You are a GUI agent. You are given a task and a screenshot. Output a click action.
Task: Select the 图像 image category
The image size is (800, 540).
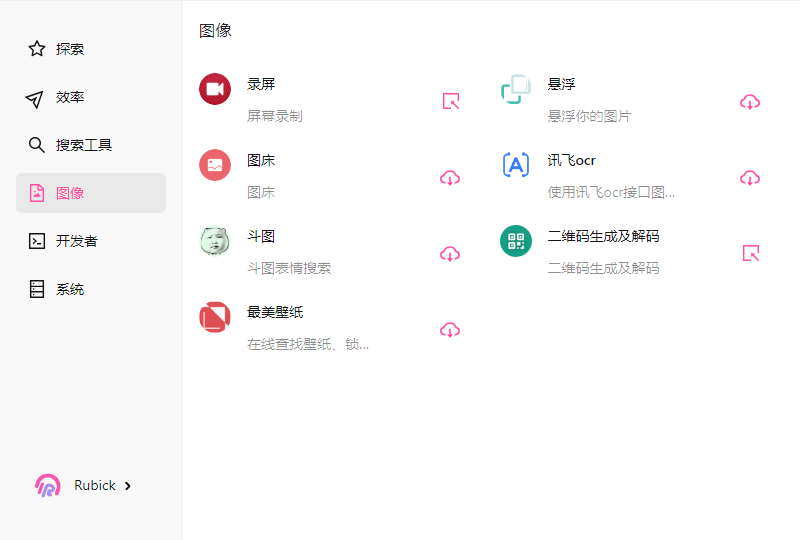point(91,193)
